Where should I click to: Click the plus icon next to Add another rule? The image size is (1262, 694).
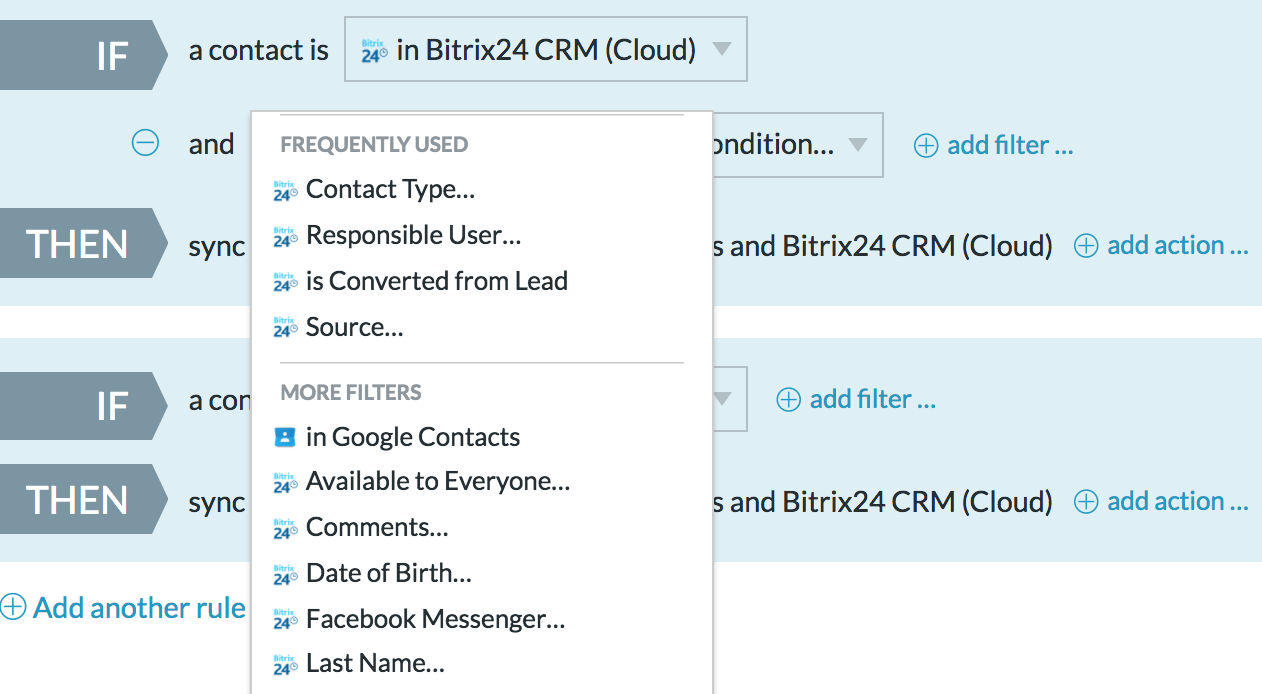13,607
